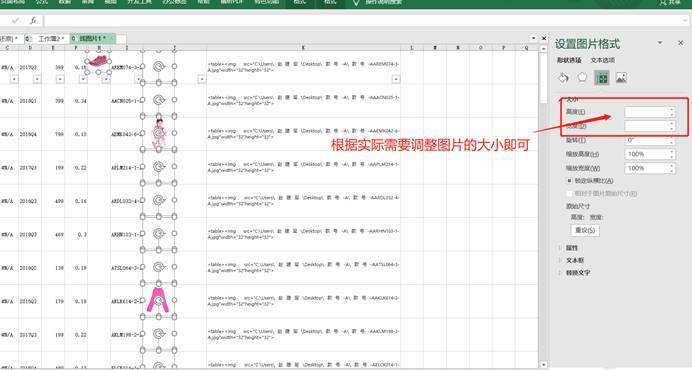Screen dimensions: 692x370
Task: Click the formula bar confirm checkmark
Action: coord(16,21)
